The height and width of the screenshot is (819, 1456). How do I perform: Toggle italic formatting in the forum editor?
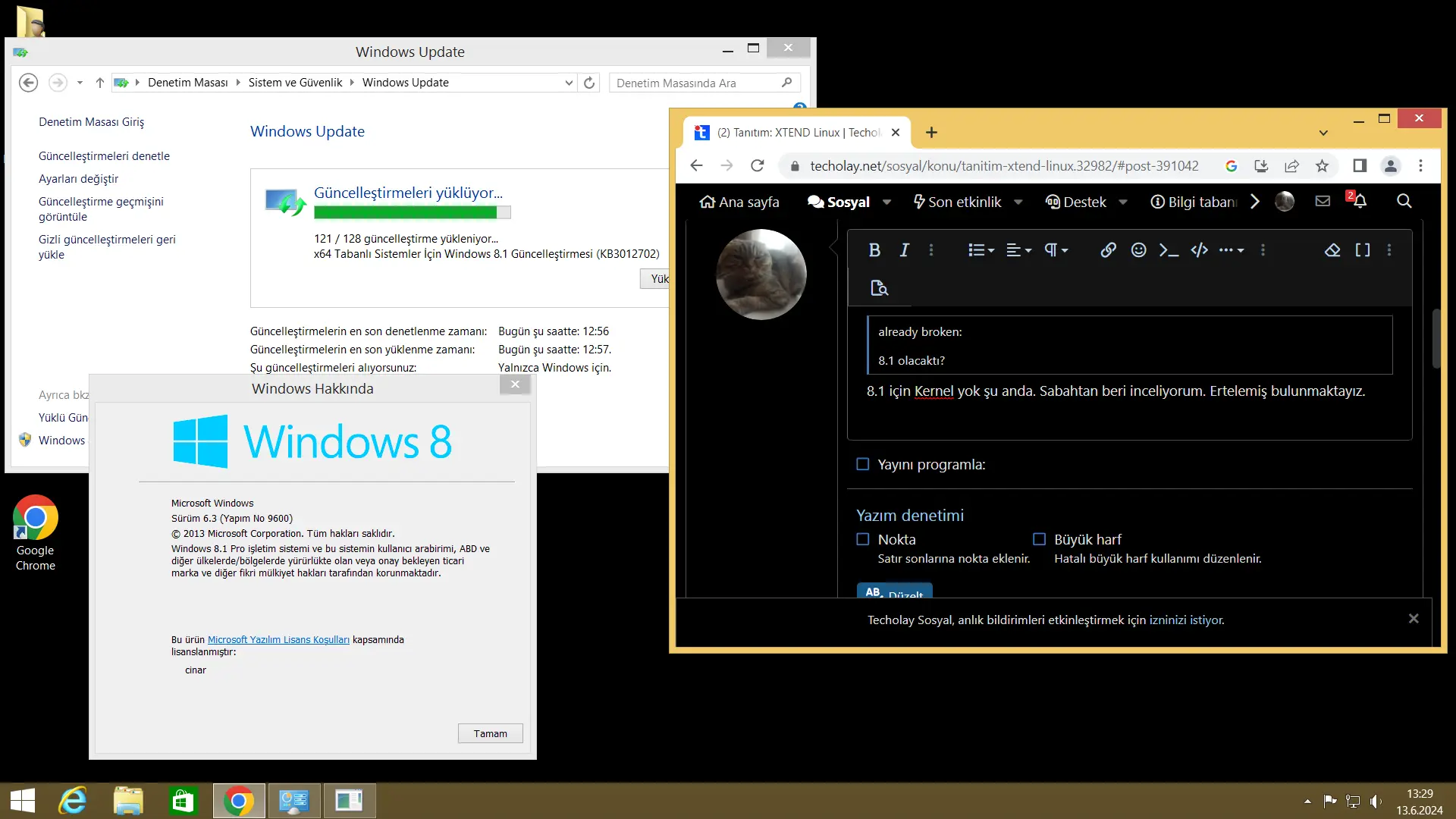point(904,250)
